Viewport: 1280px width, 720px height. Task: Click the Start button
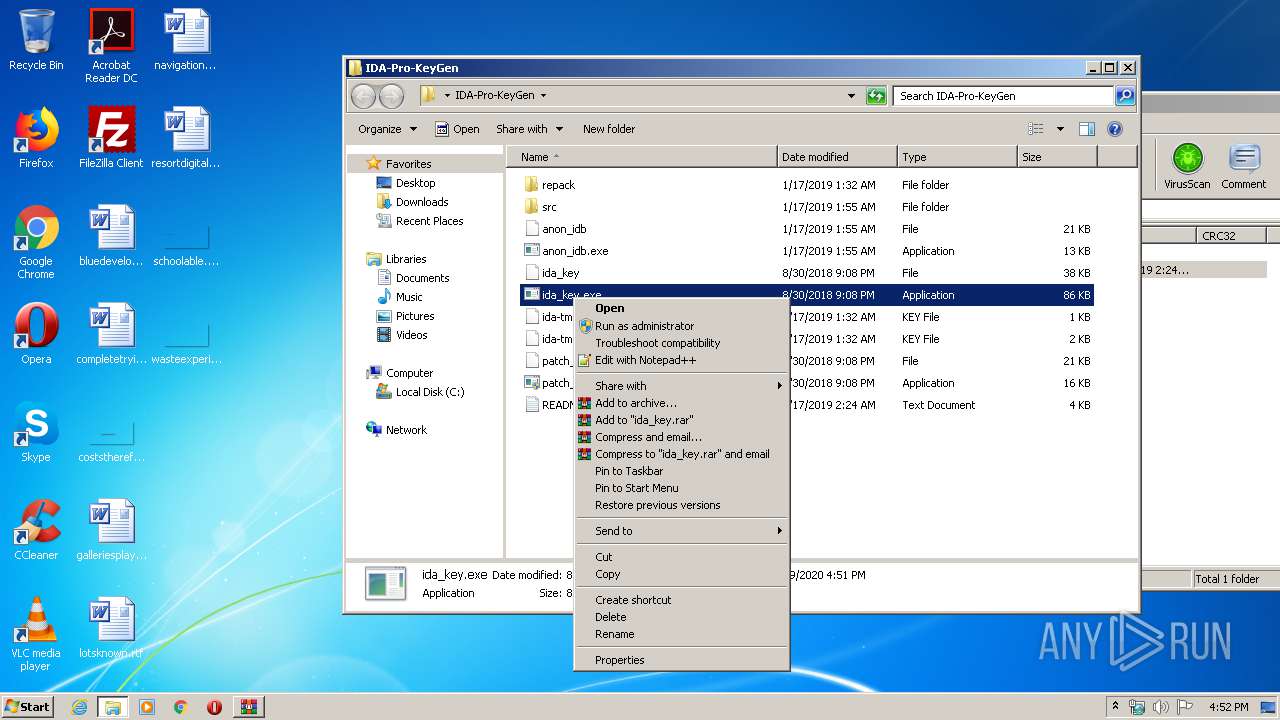(x=28, y=707)
